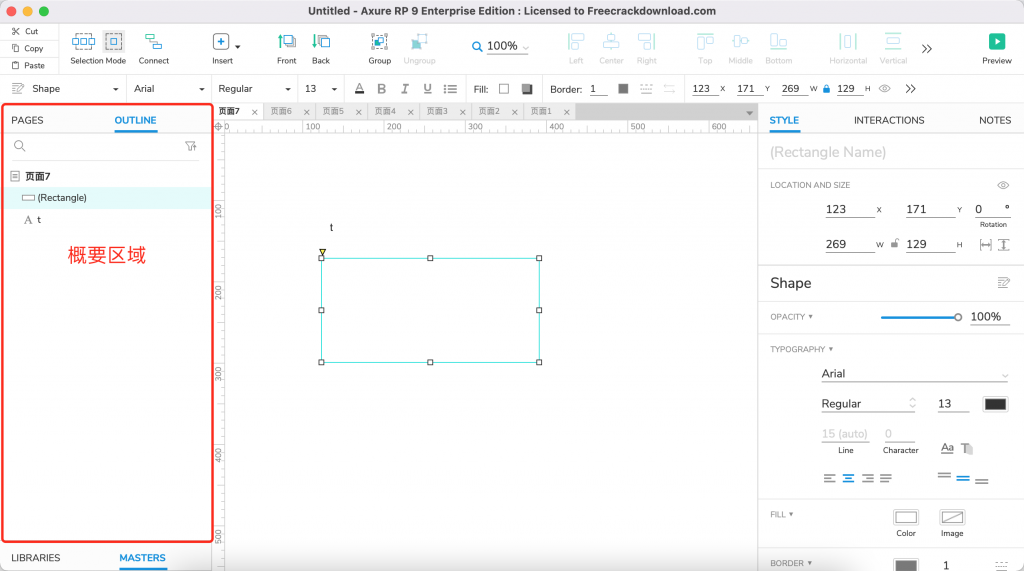Click the Group icon in toolbar

pos(379,42)
